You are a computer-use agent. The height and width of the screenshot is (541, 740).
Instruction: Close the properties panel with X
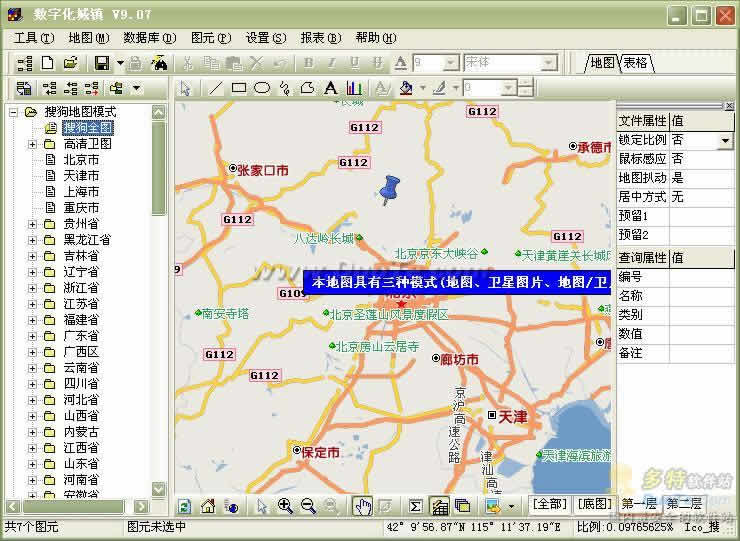click(729, 106)
